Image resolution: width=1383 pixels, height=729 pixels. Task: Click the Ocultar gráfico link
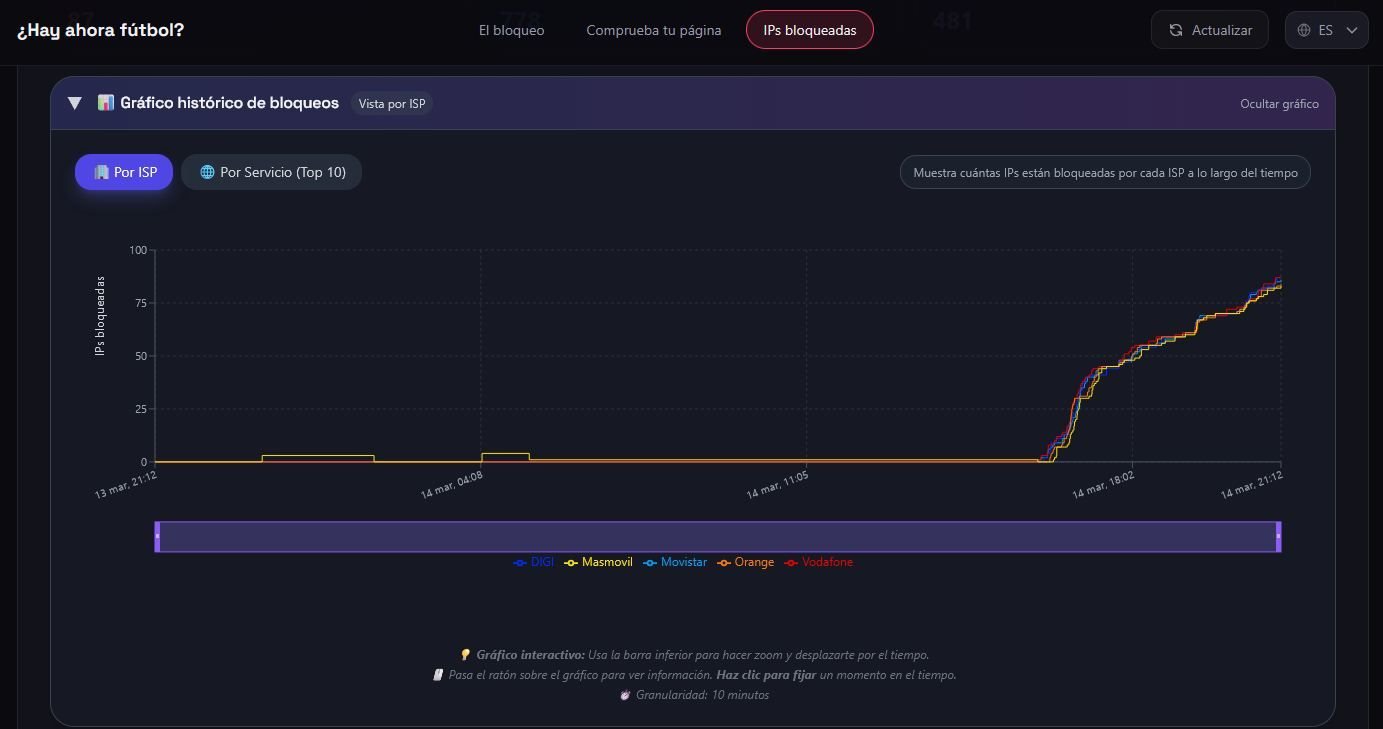pyautogui.click(x=1279, y=104)
